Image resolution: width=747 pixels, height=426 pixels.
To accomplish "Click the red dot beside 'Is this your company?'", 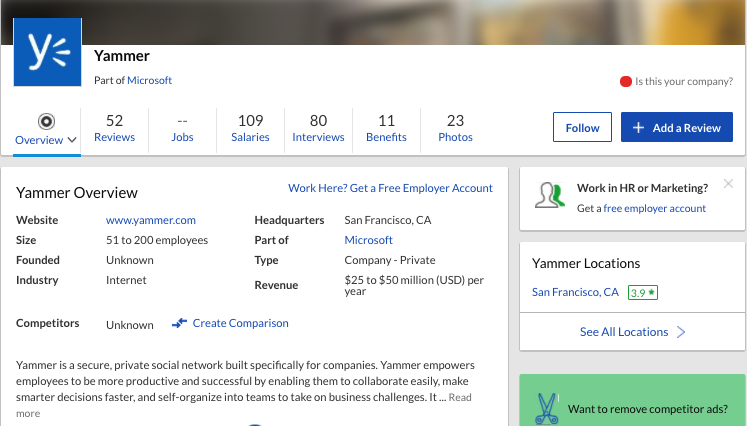I will 626,81.
